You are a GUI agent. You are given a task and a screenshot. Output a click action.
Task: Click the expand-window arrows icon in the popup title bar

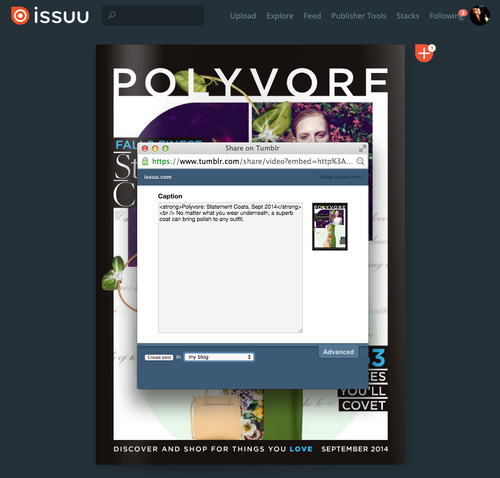[x=362, y=148]
